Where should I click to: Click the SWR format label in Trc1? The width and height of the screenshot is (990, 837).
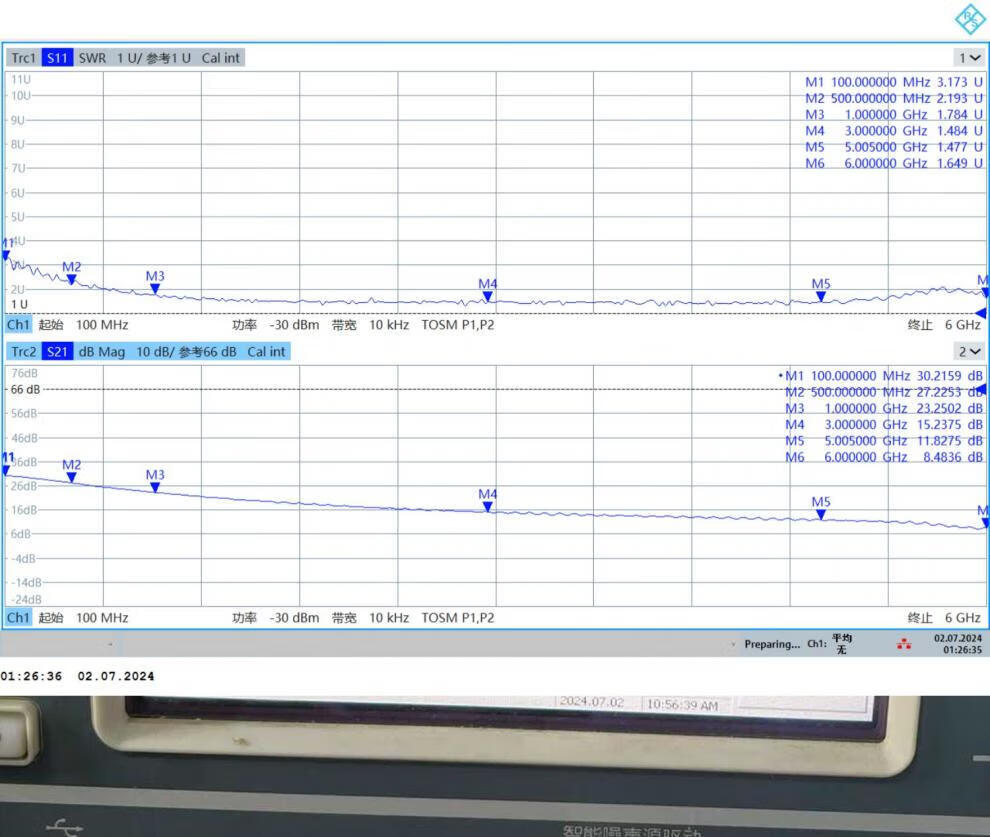(x=92, y=58)
